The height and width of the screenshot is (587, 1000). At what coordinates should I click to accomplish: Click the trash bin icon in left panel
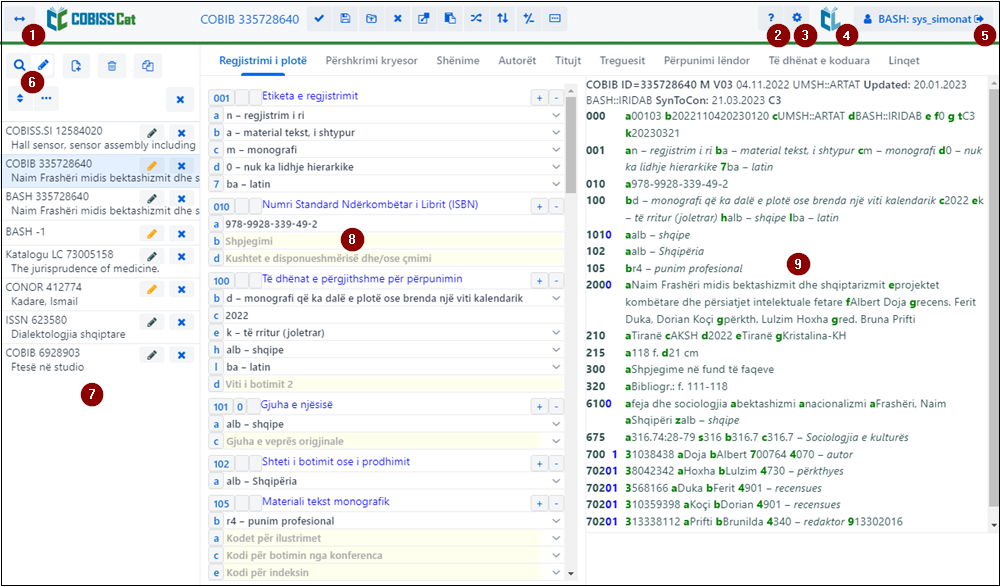tap(112, 66)
